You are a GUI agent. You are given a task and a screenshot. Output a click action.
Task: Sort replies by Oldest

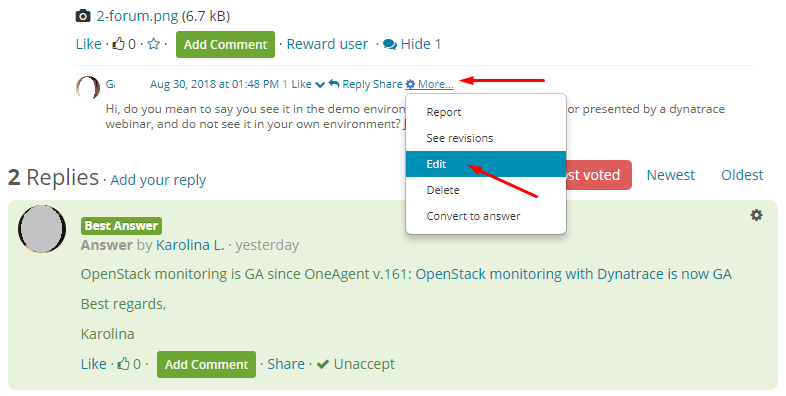click(742, 175)
